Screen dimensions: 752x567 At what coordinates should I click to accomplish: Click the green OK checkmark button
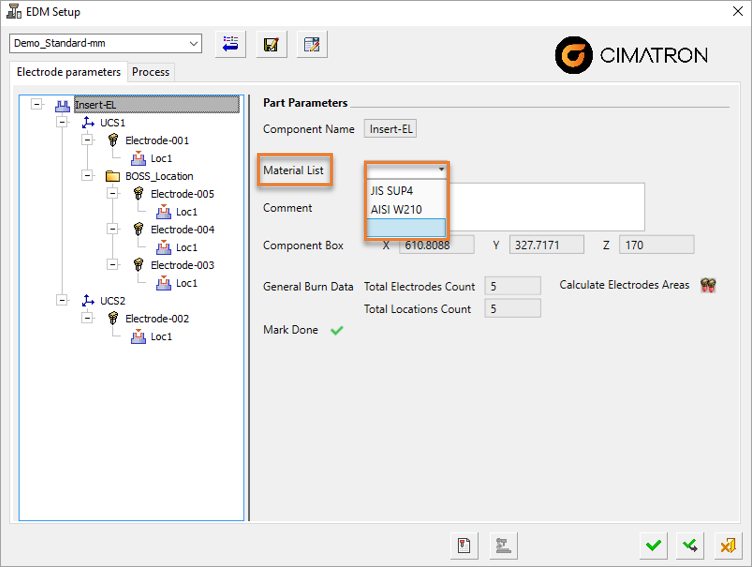[653, 545]
